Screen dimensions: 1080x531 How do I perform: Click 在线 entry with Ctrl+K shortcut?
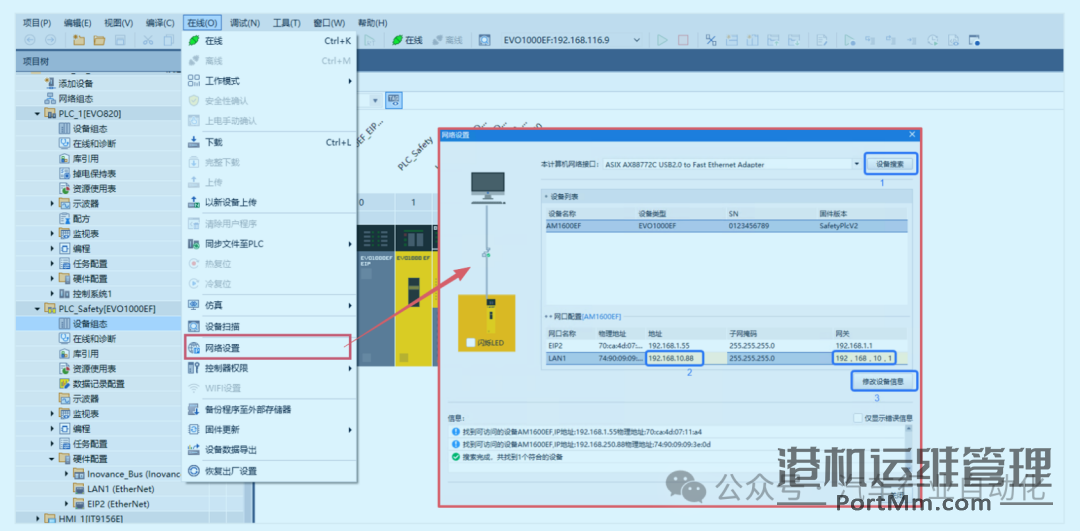click(x=269, y=41)
